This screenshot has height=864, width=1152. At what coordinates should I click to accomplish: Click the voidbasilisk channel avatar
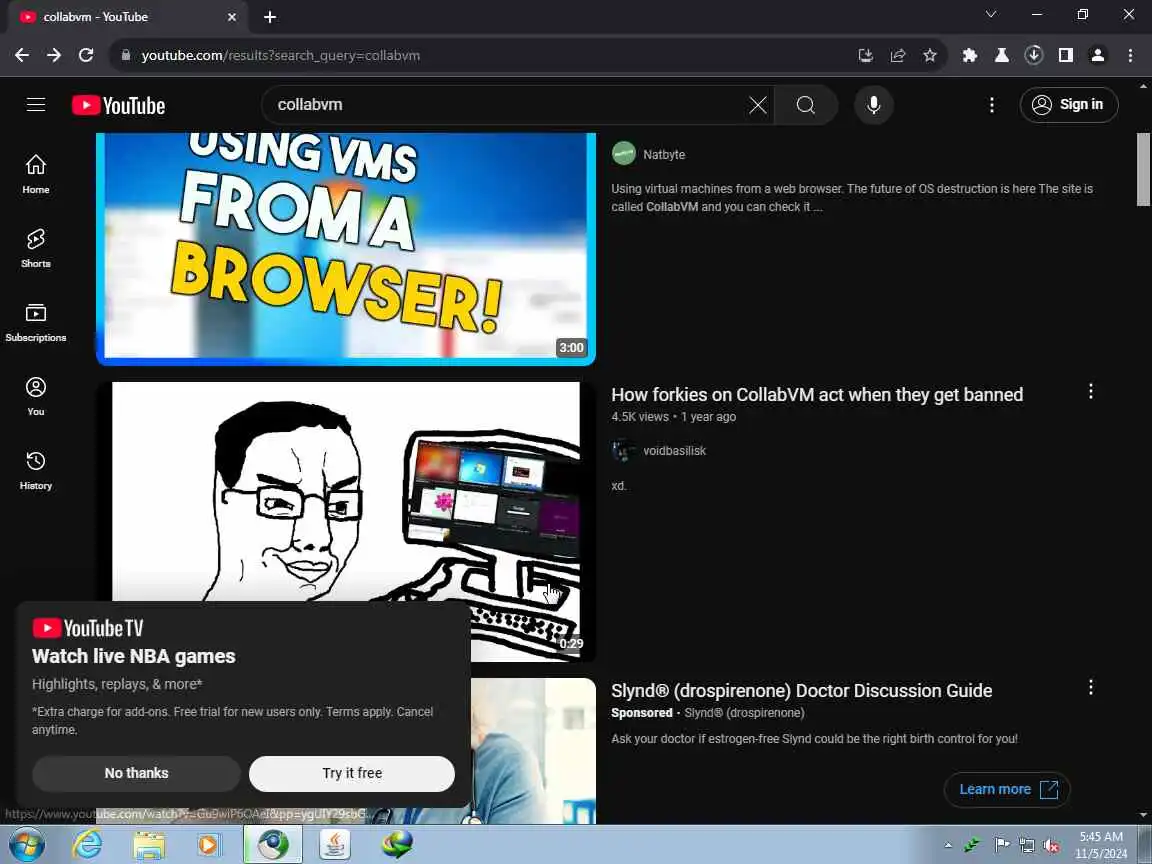click(x=624, y=450)
